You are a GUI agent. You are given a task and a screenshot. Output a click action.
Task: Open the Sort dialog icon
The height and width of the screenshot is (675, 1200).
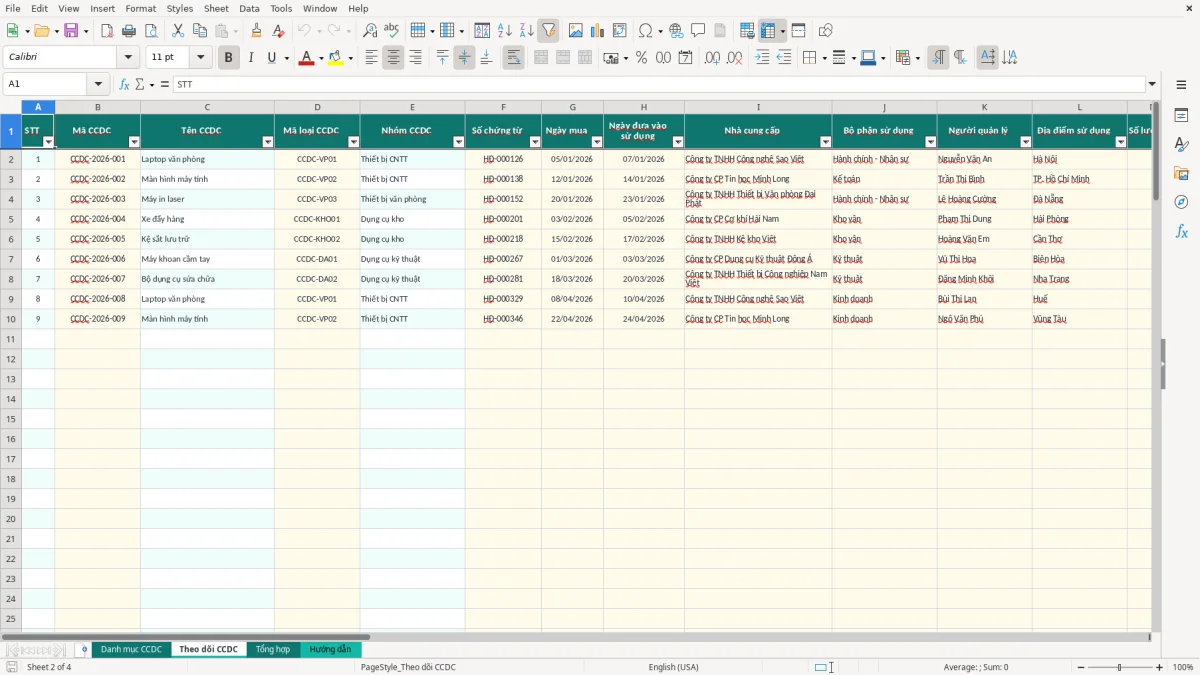pyautogui.click(x=482, y=31)
